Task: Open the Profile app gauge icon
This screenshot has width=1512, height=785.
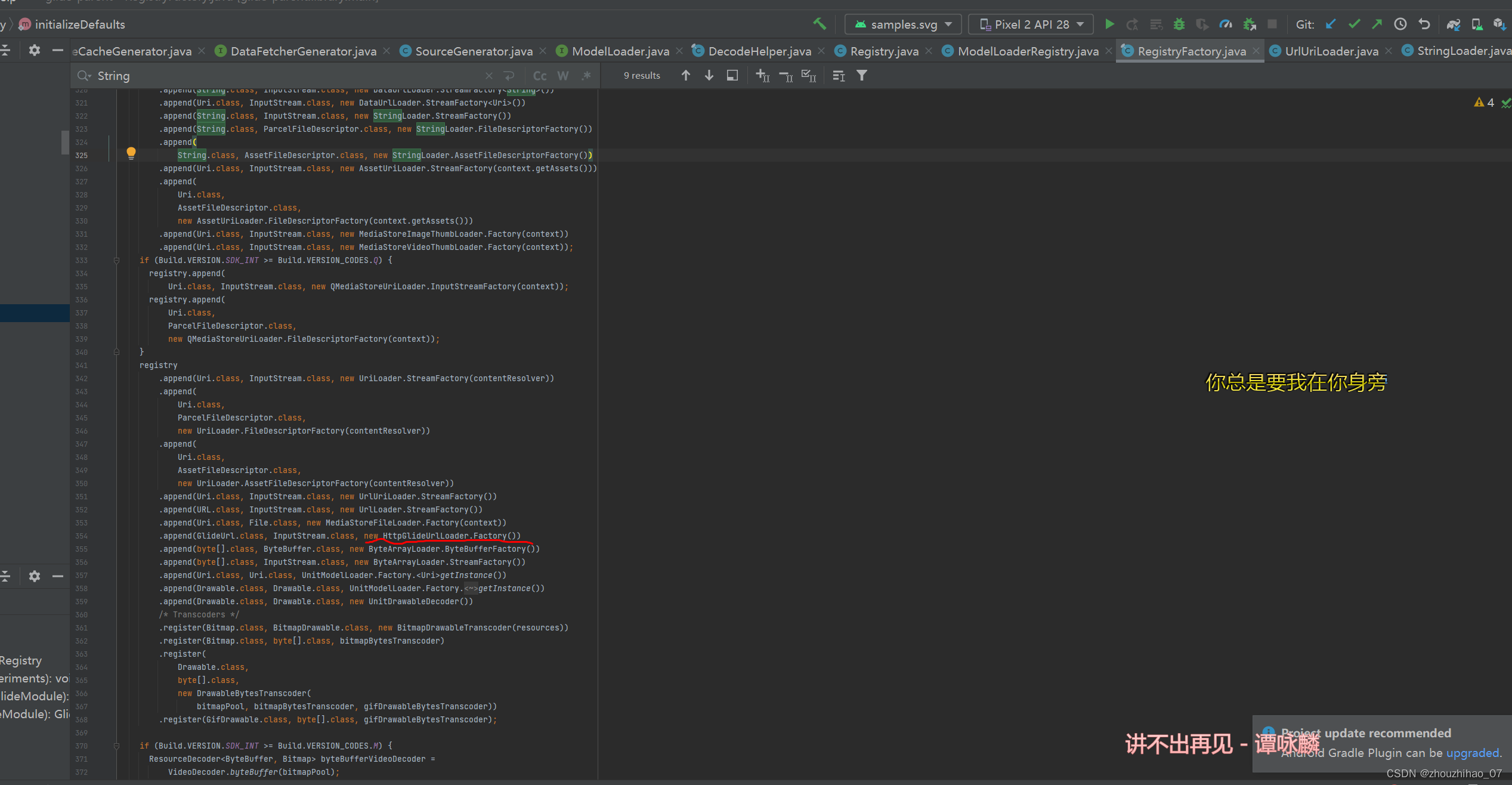Action: [1226, 24]
